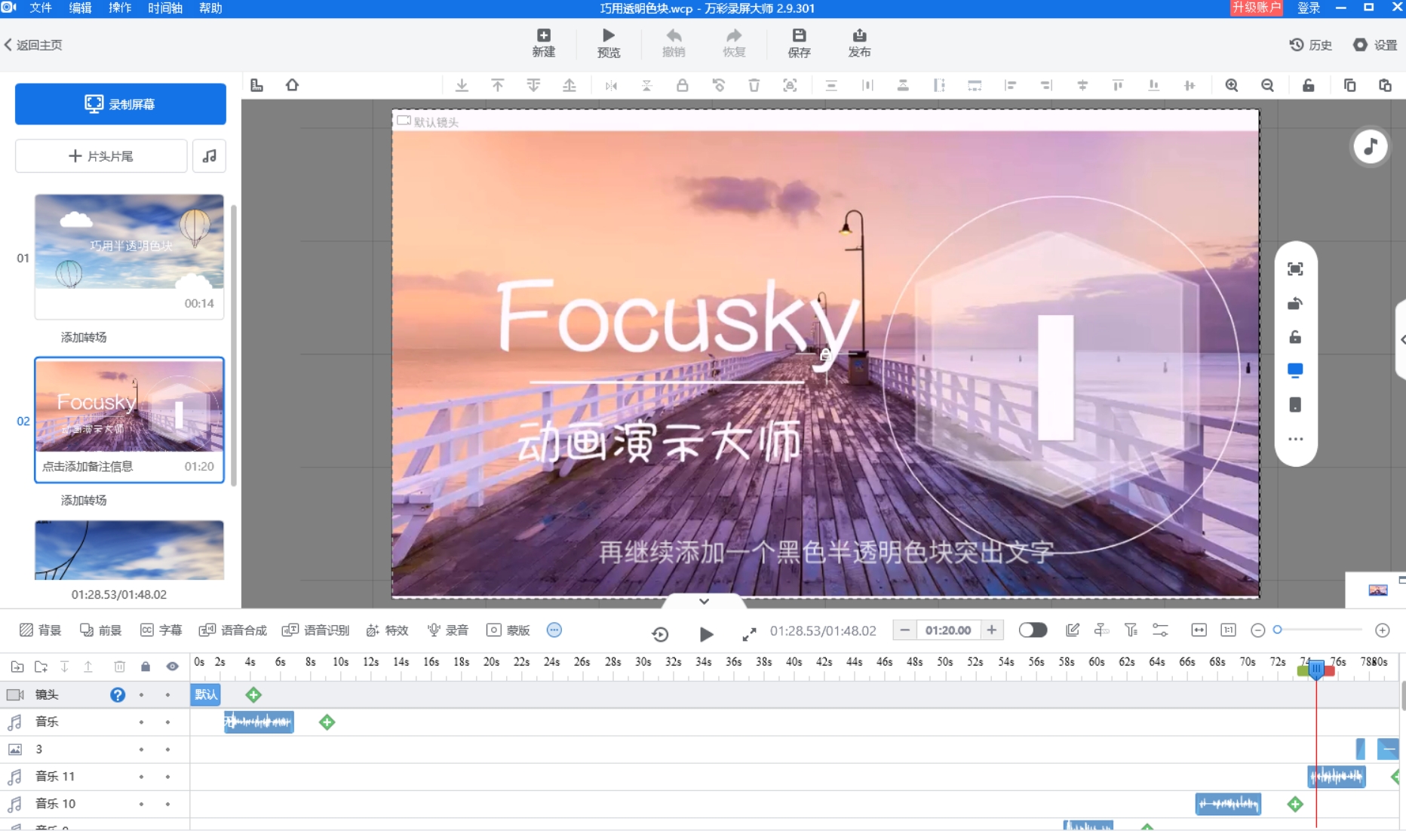Click the home view icon in canvas toolbar

coord(293,85)
